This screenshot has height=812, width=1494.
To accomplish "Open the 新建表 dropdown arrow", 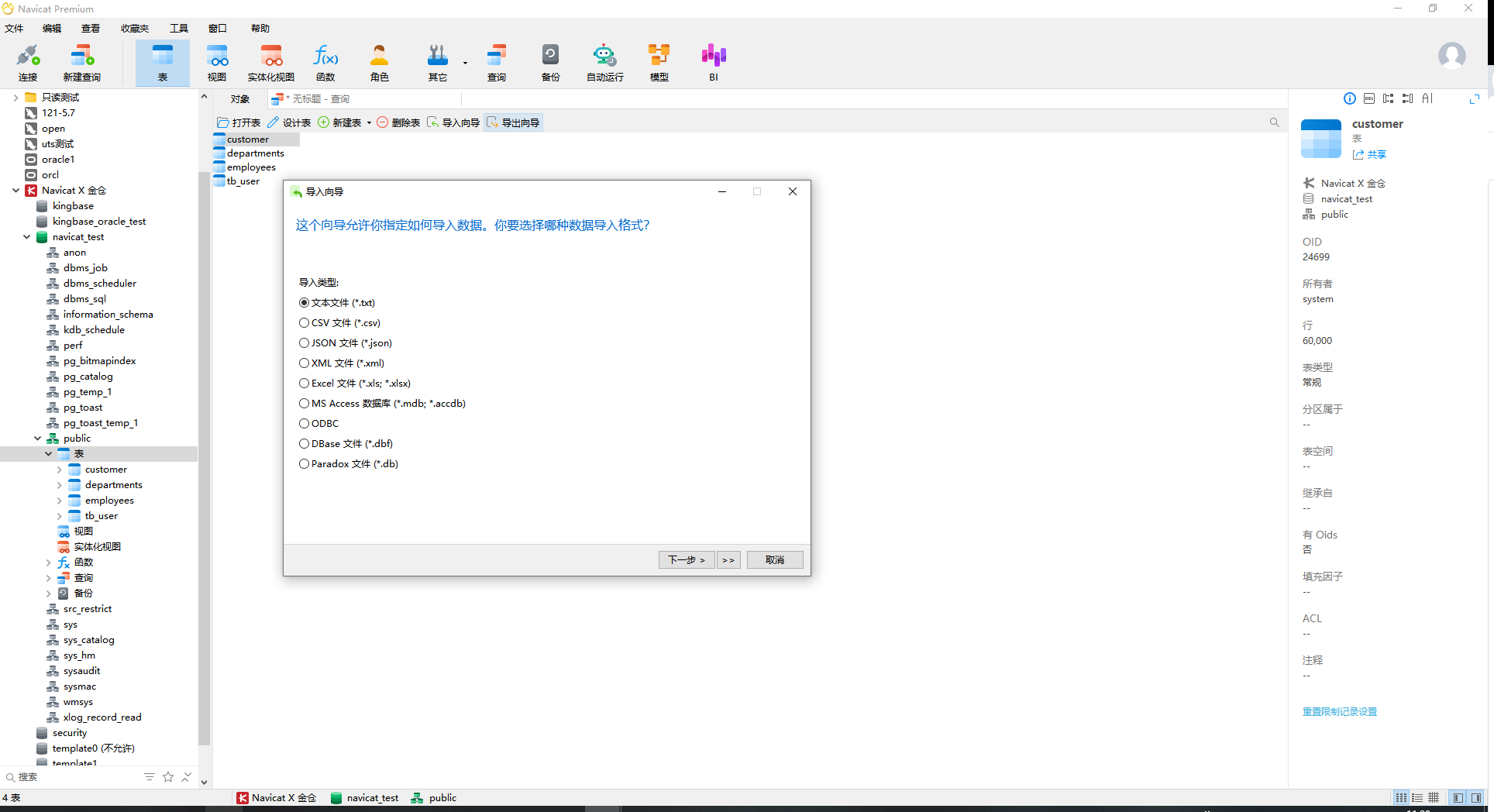I will coord(369,123).
